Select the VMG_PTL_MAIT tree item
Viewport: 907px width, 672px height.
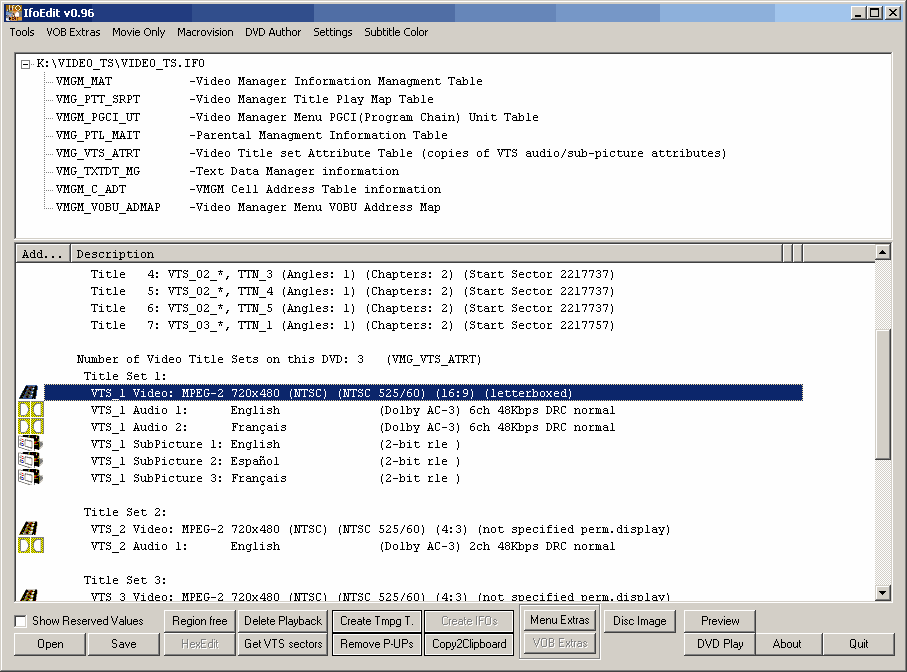(98, 135)
